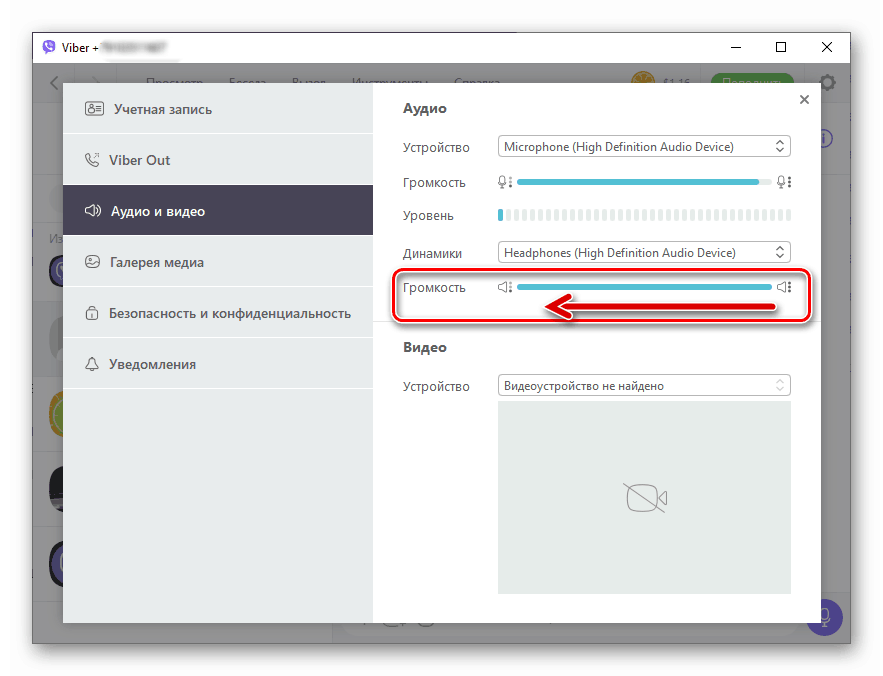Viewport: 883px width, 676px height.
Task: Click the crossed-out camera icon
Action: click(645, 498)
